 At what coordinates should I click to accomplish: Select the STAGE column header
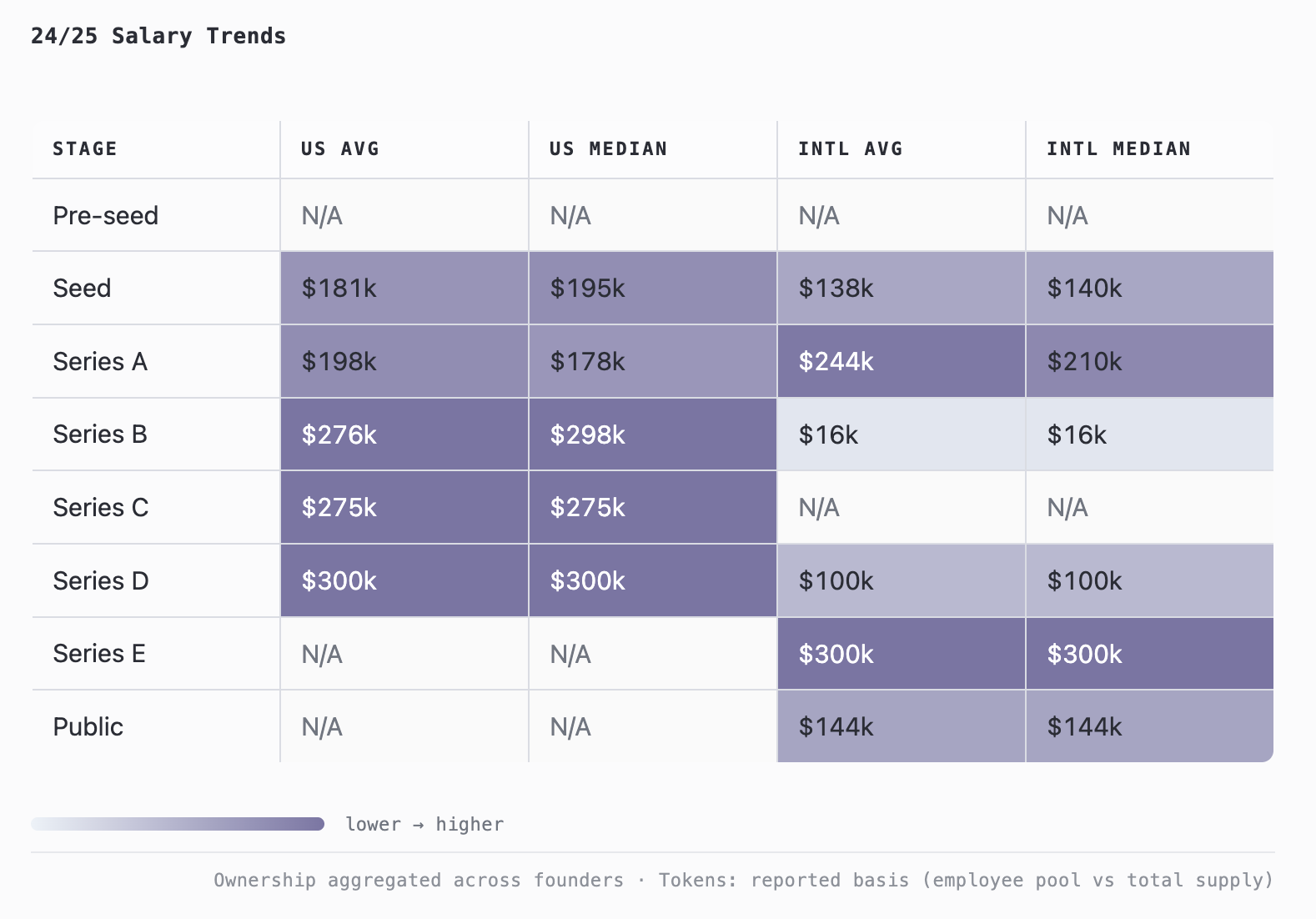(85, 148)
